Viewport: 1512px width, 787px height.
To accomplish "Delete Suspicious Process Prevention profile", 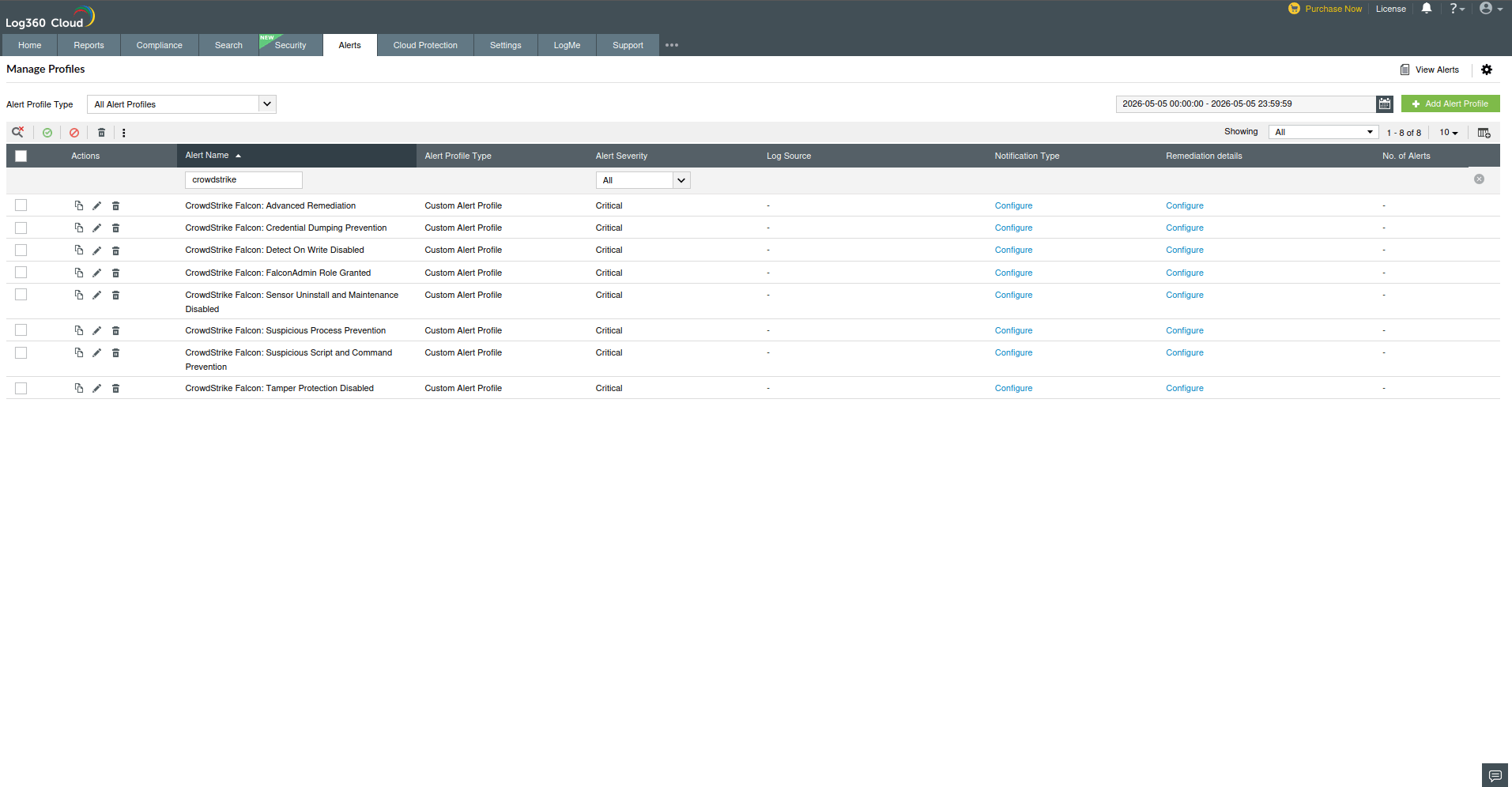I will pyautogui.click(x=115, y=330).
